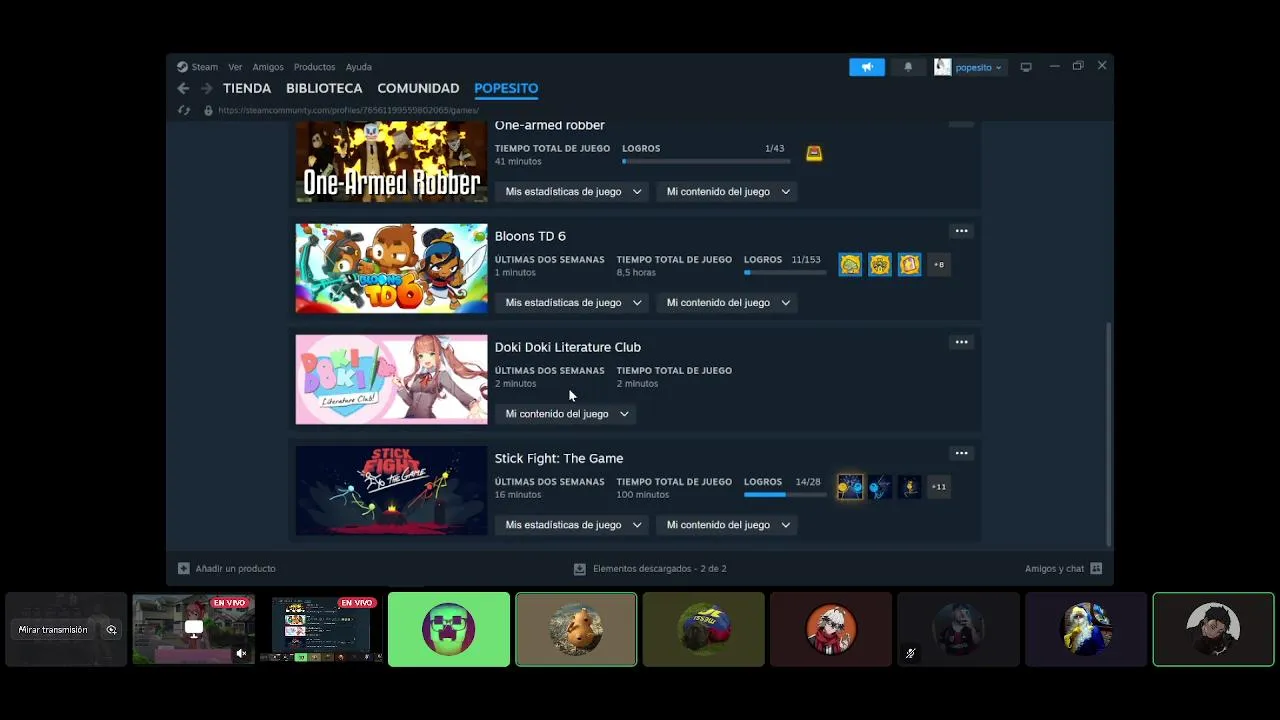Open the Ver menu
This screenshot has height=720, width=1280.
click(235, 67)
